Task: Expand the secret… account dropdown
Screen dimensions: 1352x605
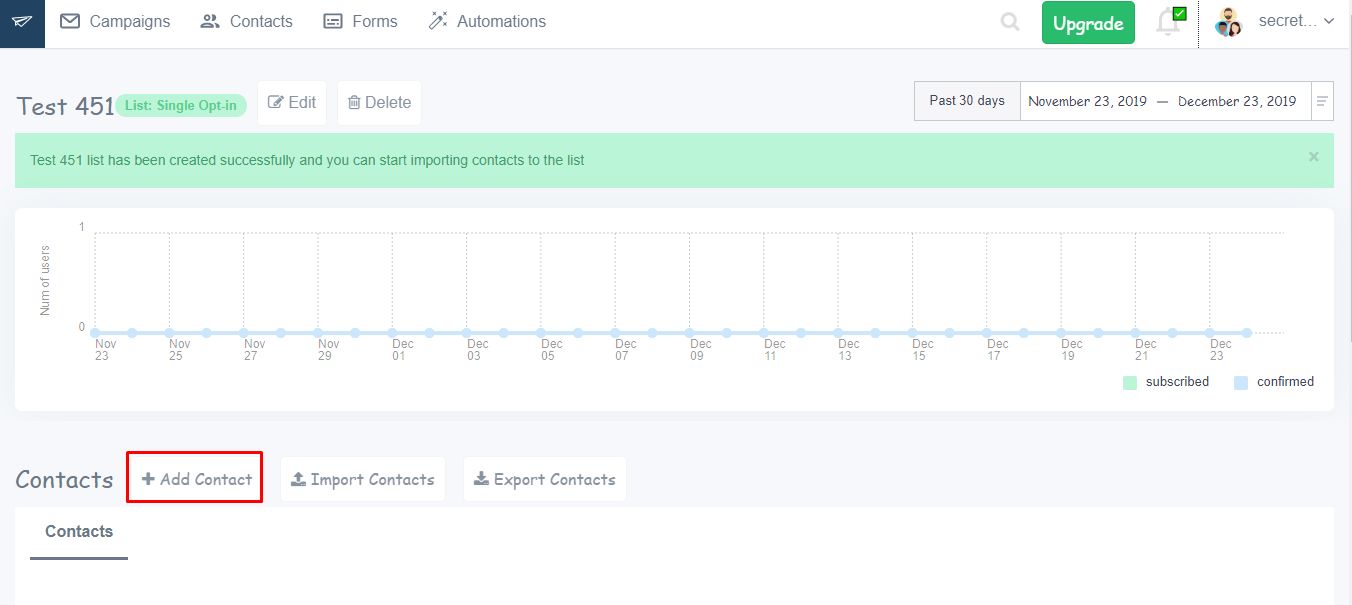Action: (x=1296, y=21)
